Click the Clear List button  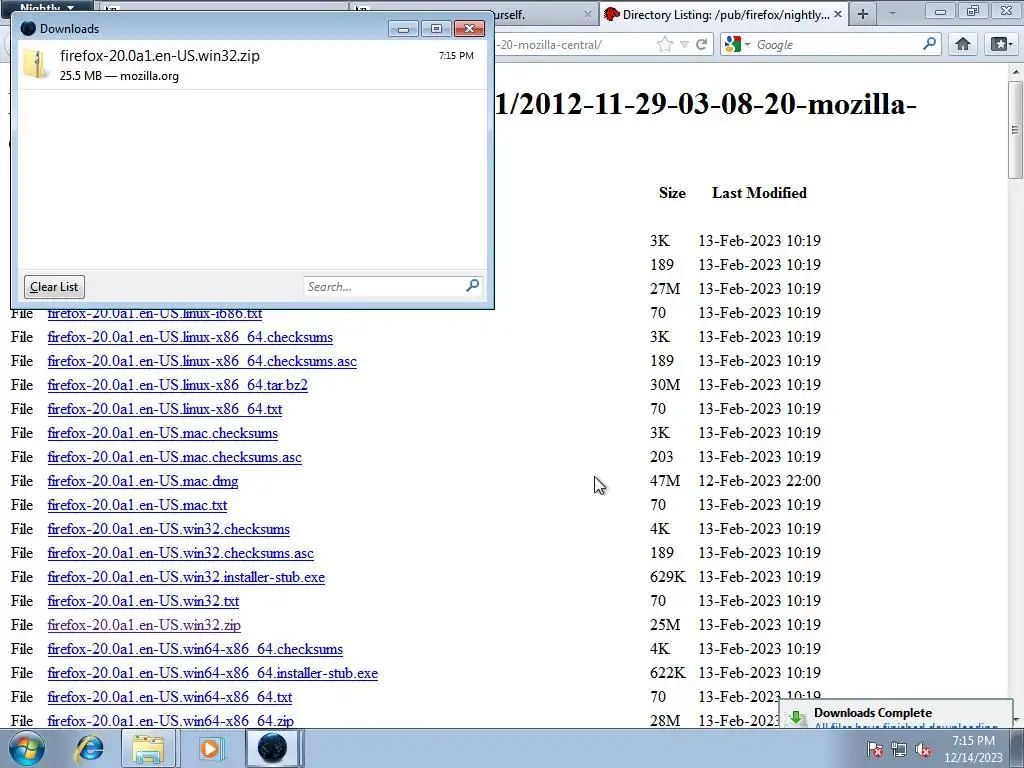click(x=54, y=287)
